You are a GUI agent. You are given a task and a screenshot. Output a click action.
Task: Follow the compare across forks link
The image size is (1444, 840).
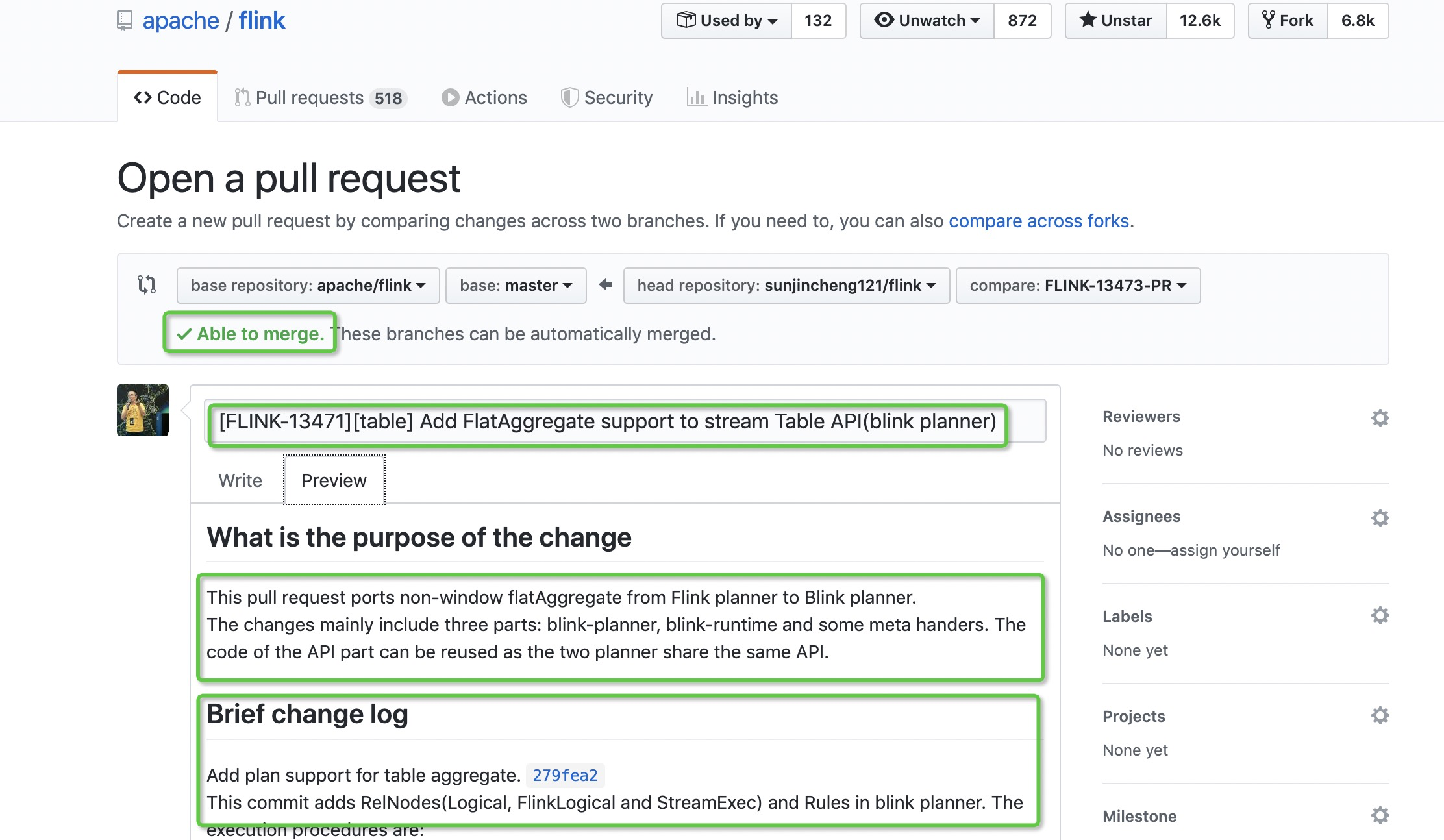[1039, 221]
